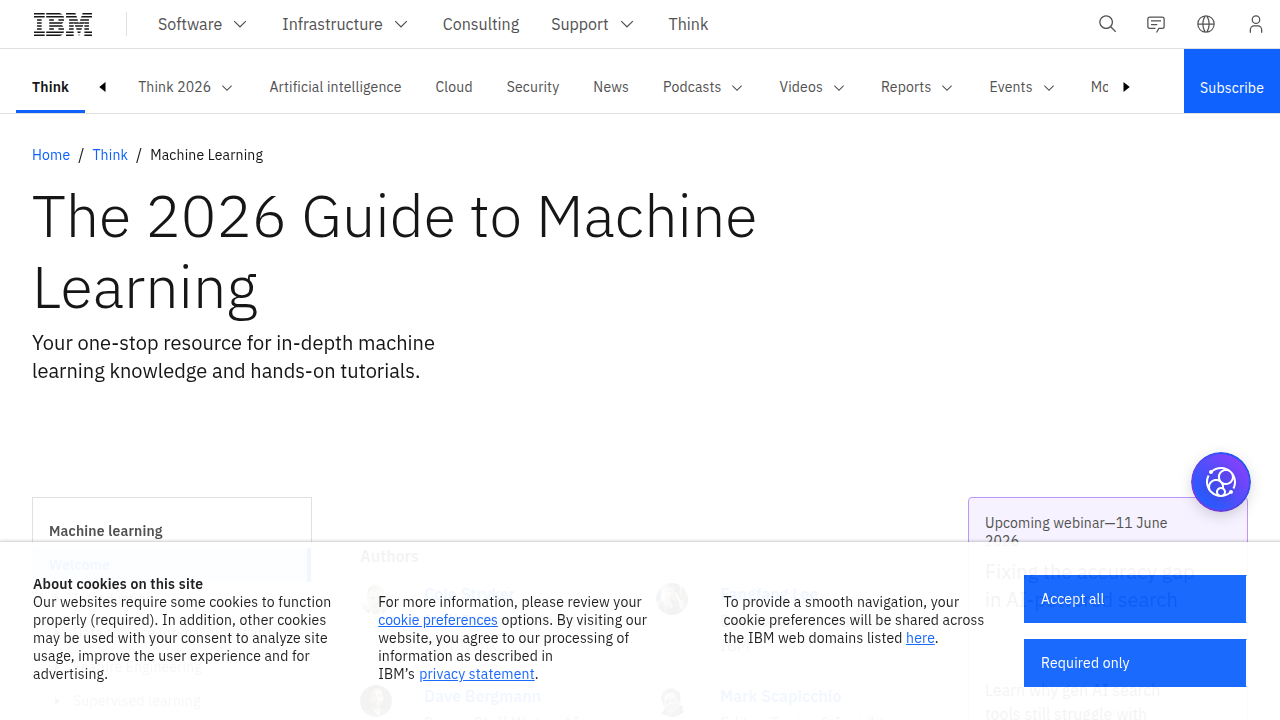The height and width of the screenshot is (720, 1280).
Task: Click 'Machine Learning' breadcrumb text
Action: pyautogui.click(x=207, y=155)
